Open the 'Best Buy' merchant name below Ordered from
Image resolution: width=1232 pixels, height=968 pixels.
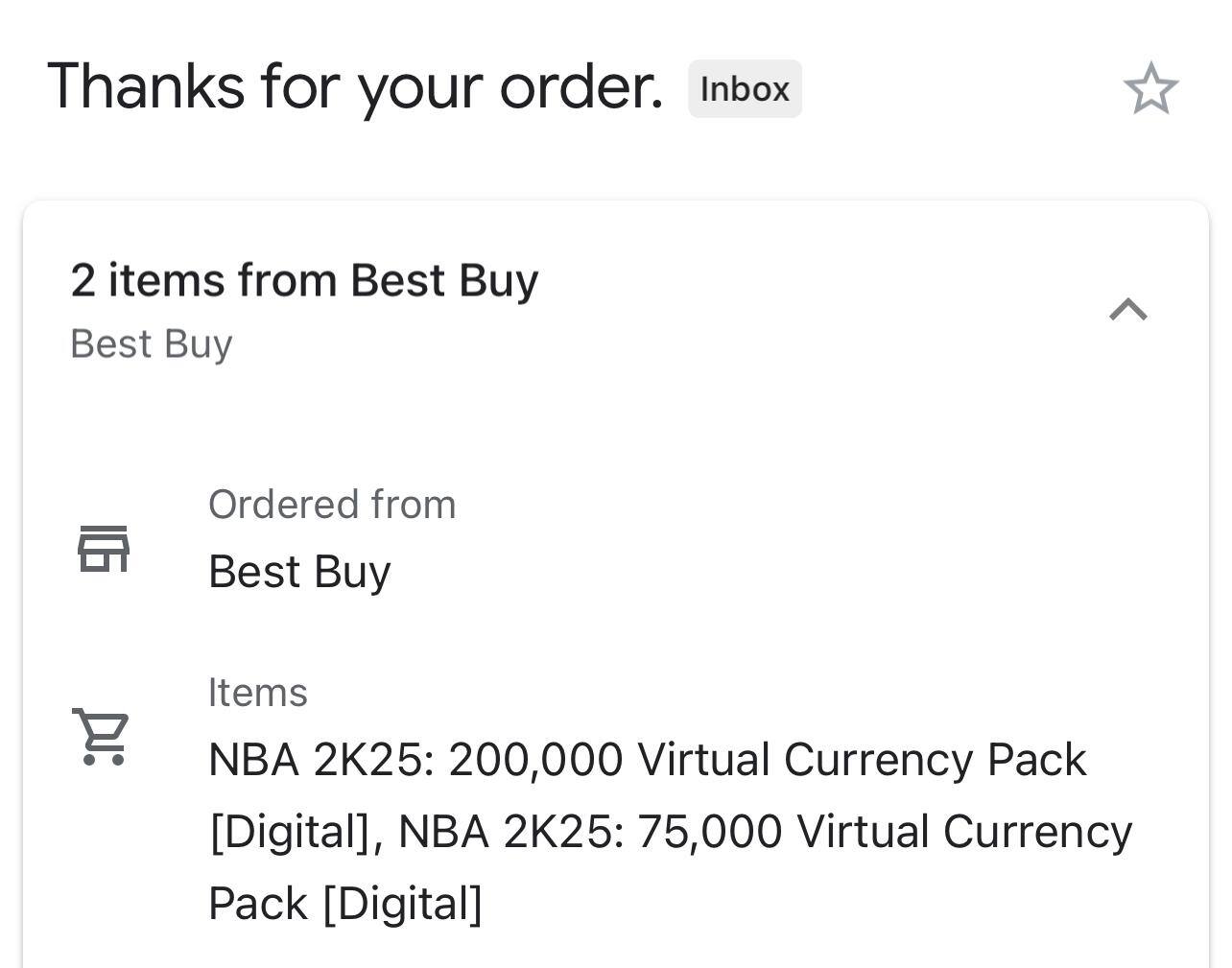click(x=299, y=572)
